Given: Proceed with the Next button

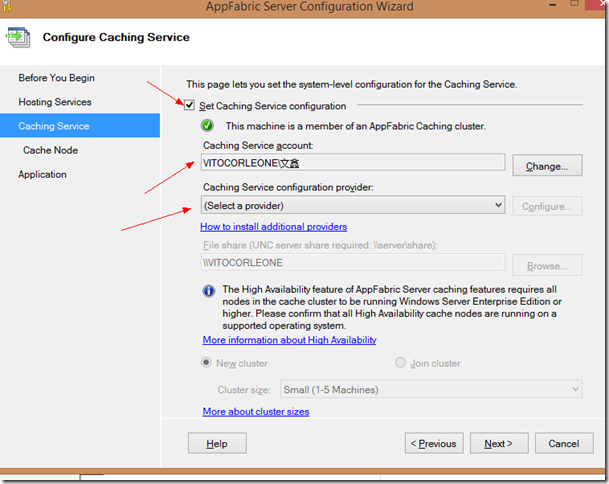Looking at the screenshot, I should 499,443.
